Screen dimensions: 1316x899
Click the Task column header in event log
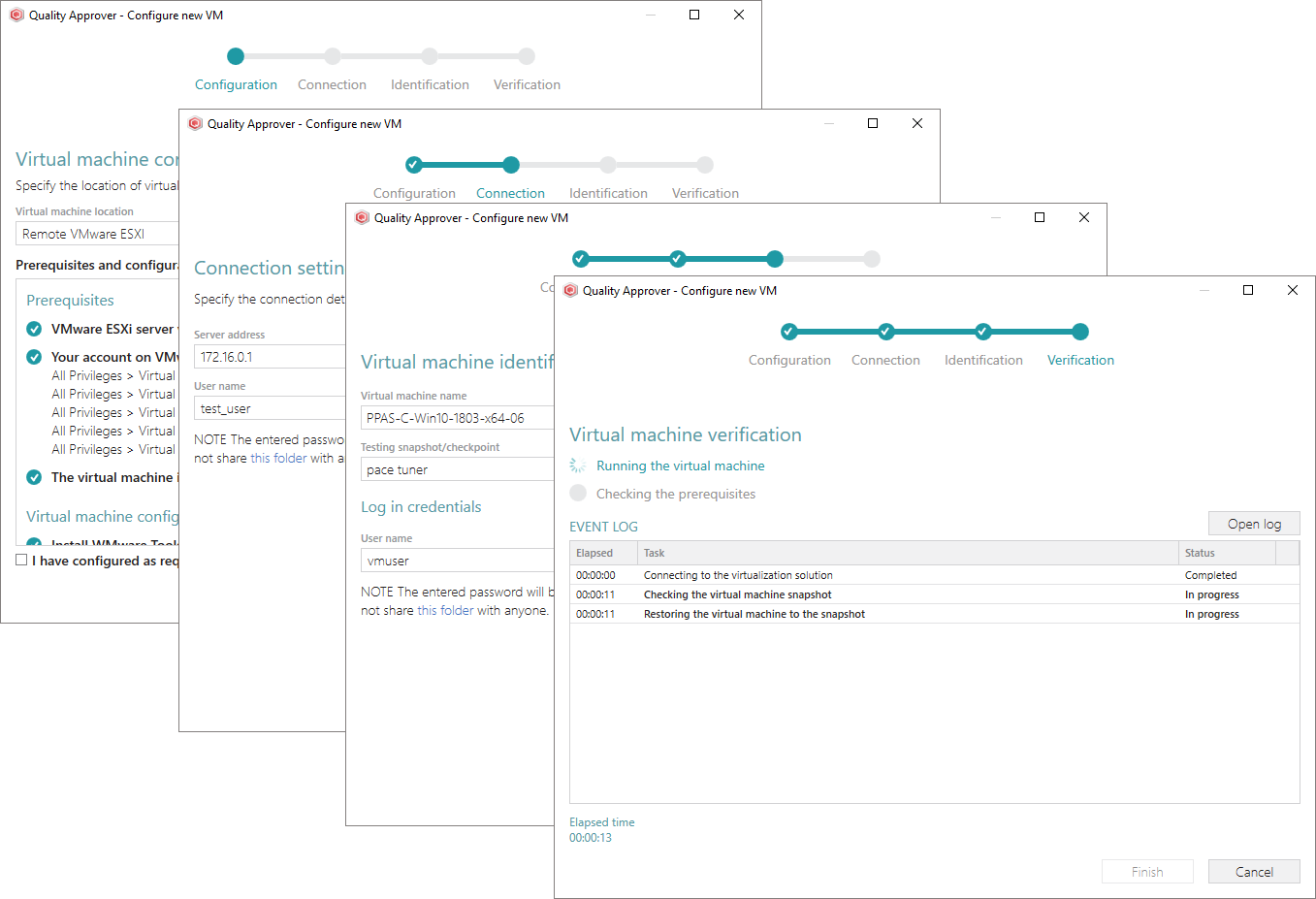[x=908, y=553]
